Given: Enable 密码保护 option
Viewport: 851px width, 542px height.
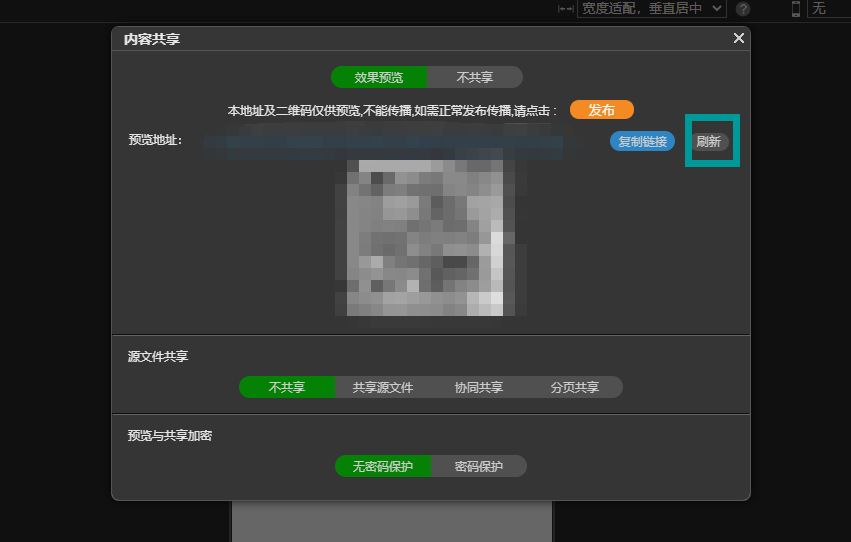Looking at the screenshot, I should [x=479, y=466].
